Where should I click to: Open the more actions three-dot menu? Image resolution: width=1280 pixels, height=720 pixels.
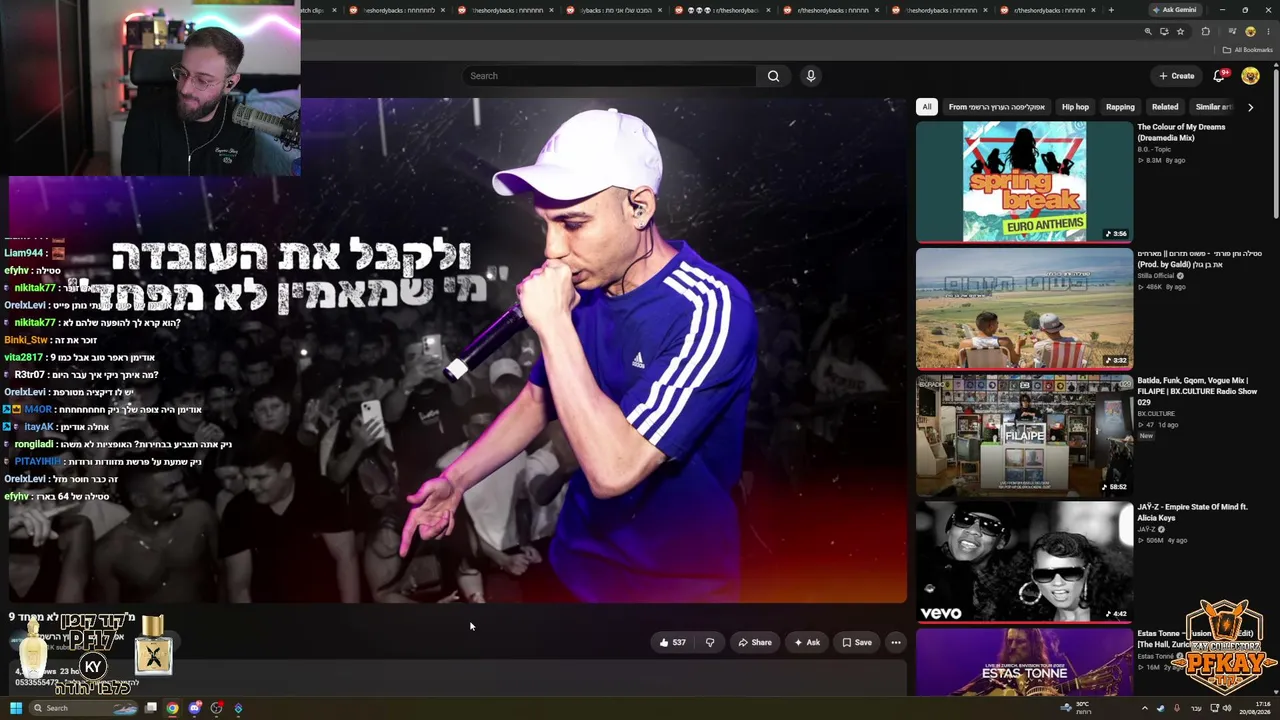point(896,642)
